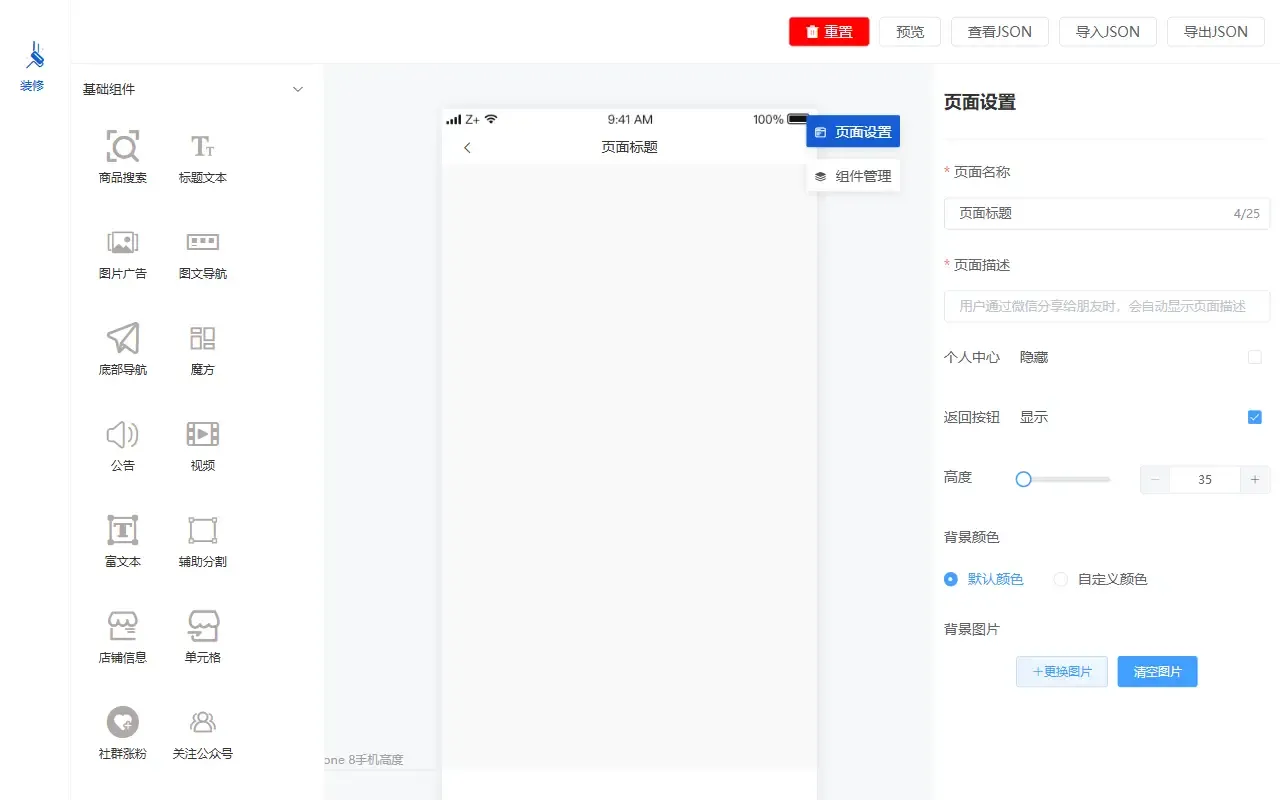
Task: Decrease height with the minus stepper
Action: point(1155,480)
